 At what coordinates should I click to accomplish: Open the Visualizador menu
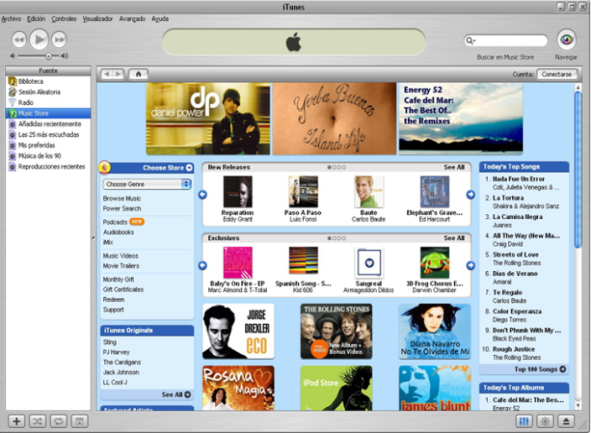point(98,19)
